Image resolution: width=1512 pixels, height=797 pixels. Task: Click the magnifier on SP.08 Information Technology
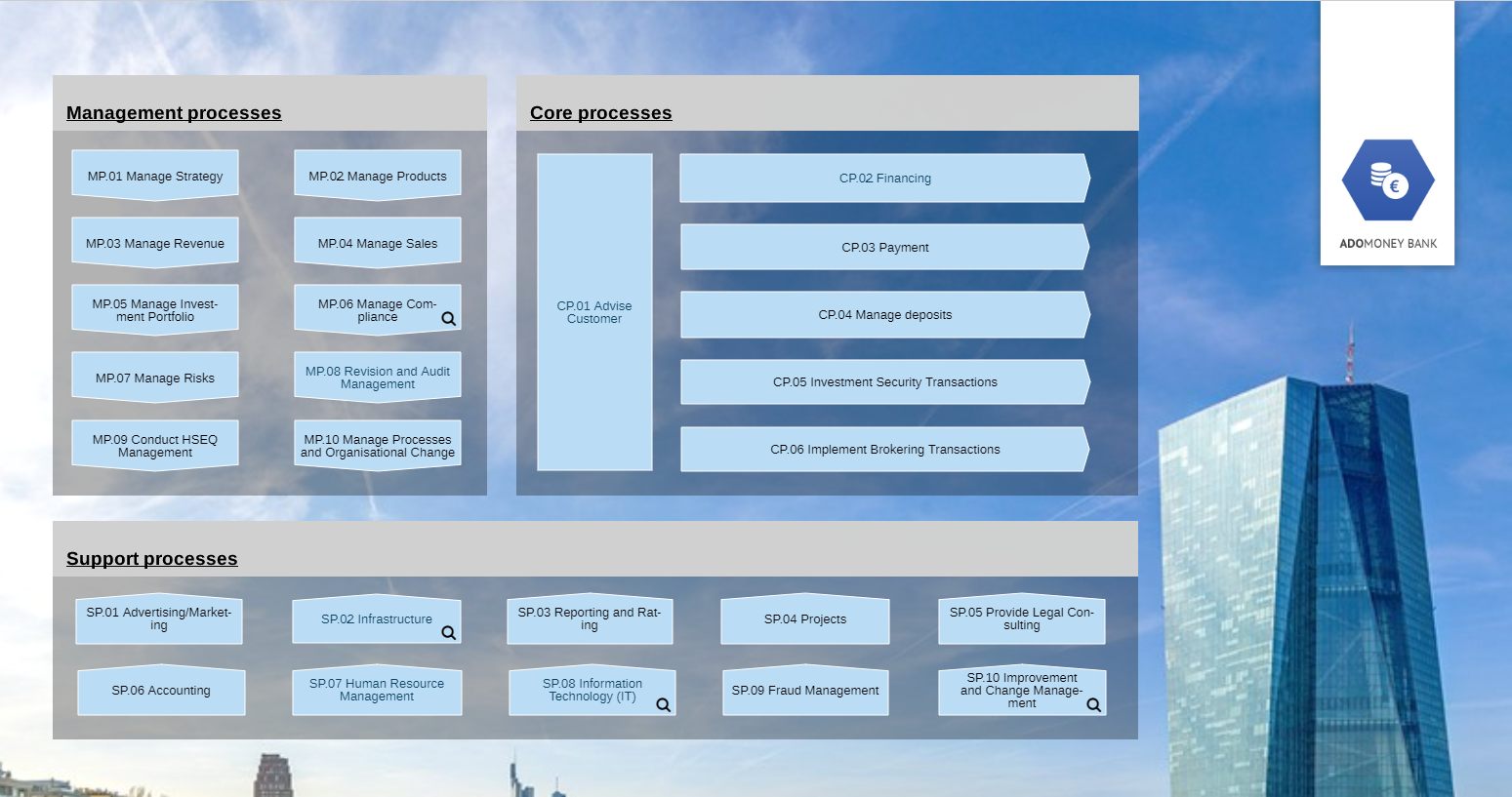coord(663,705)
